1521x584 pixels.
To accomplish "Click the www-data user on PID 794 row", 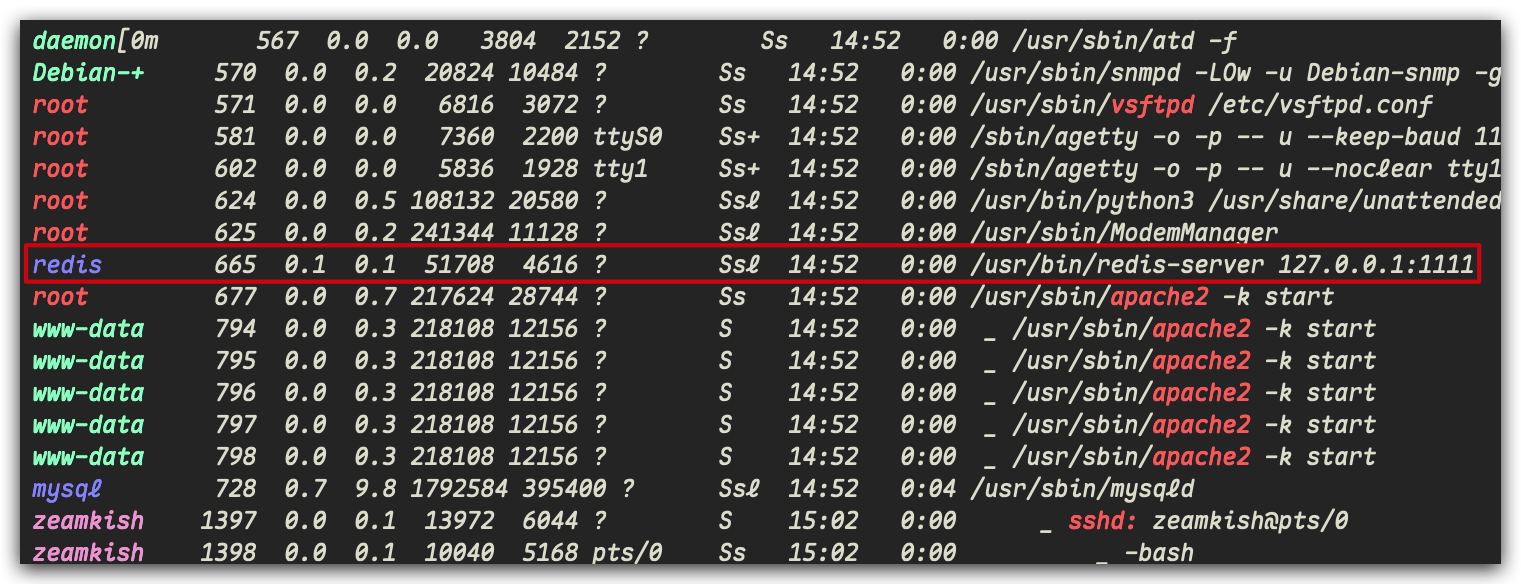I will pos(88,329).
